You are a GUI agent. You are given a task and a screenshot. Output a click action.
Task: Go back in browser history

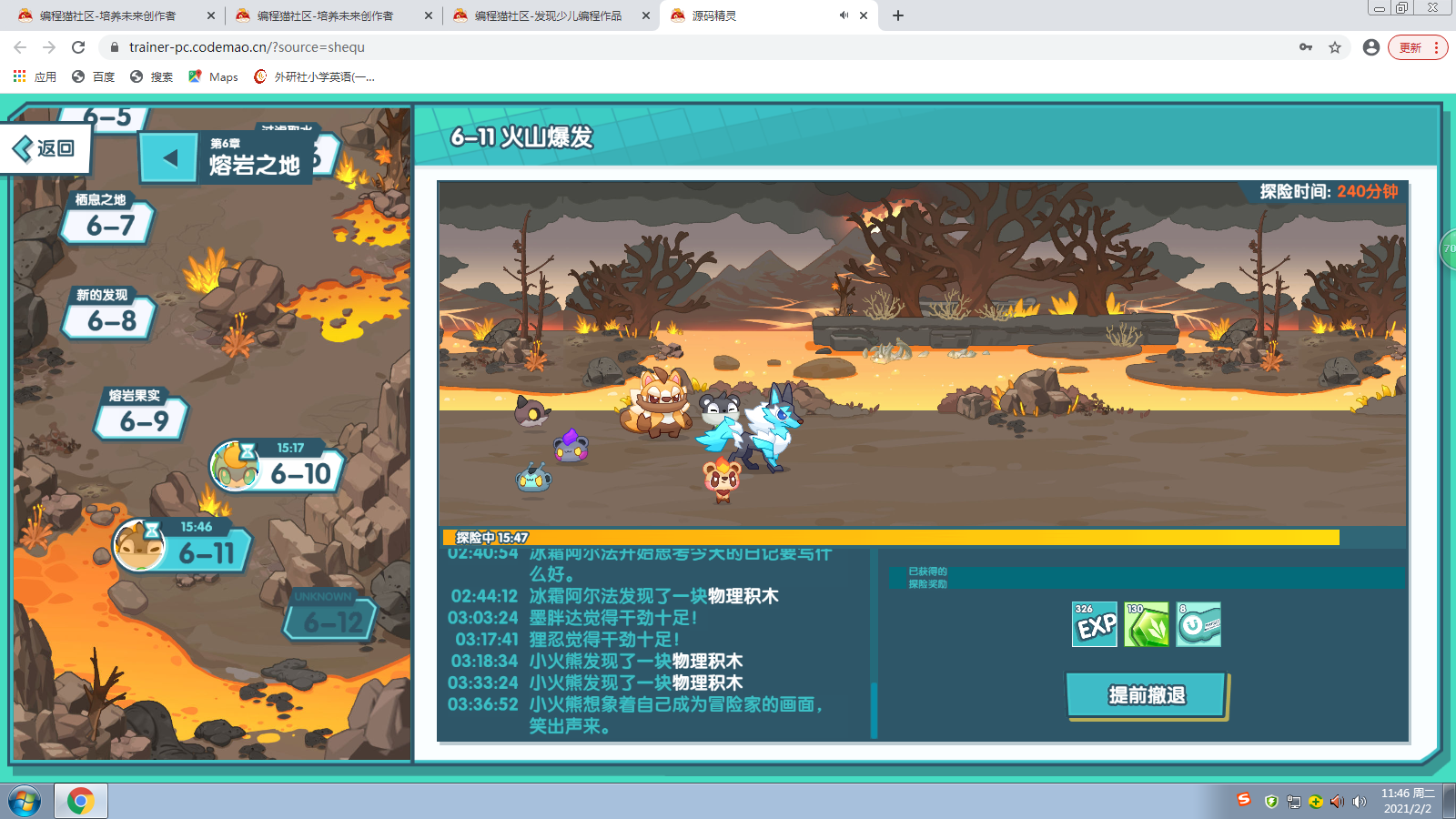click(x=20, y=47)
